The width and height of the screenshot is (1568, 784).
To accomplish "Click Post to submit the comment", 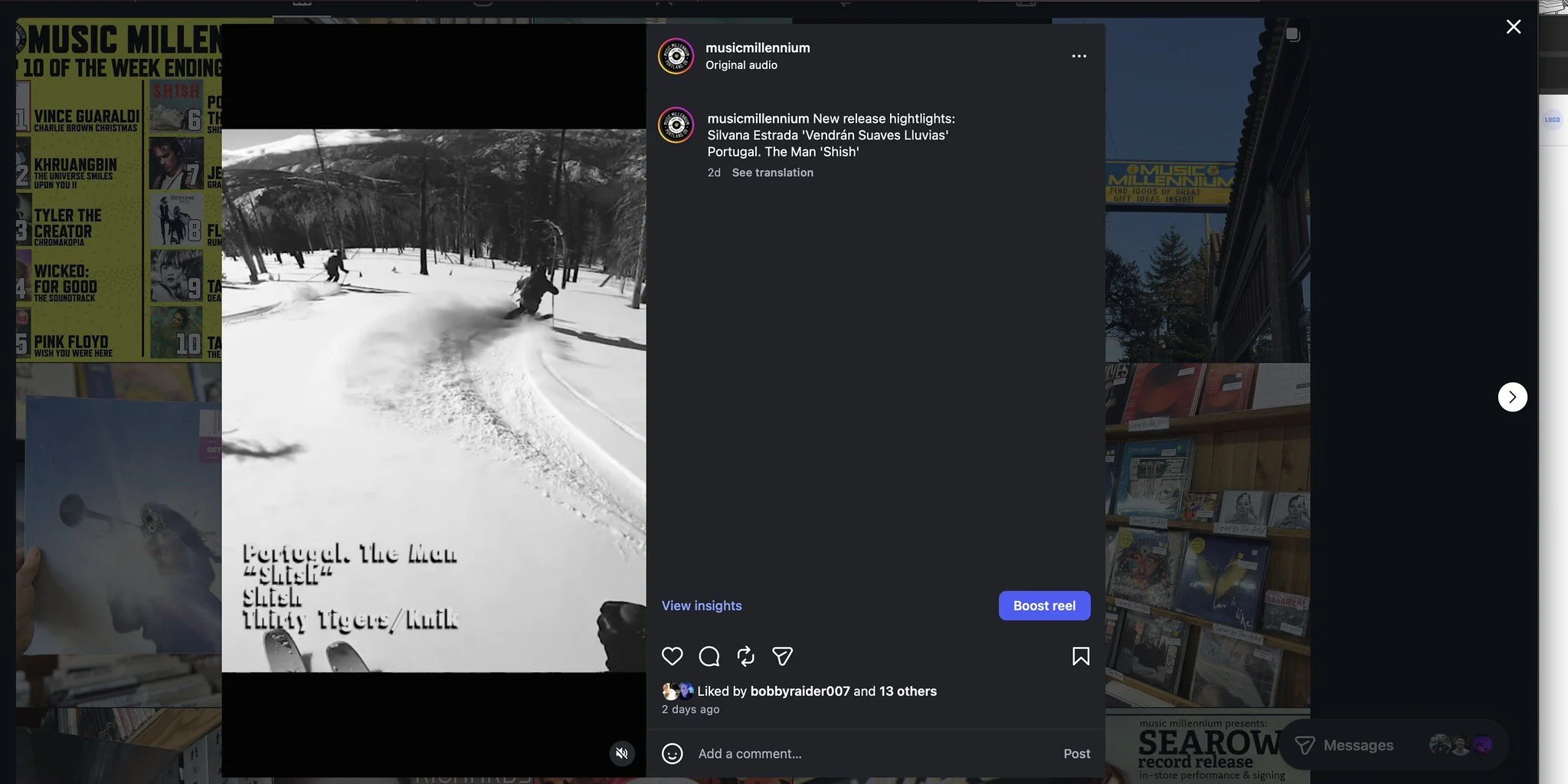I will pyautogui.click(x=1076, y=754).
